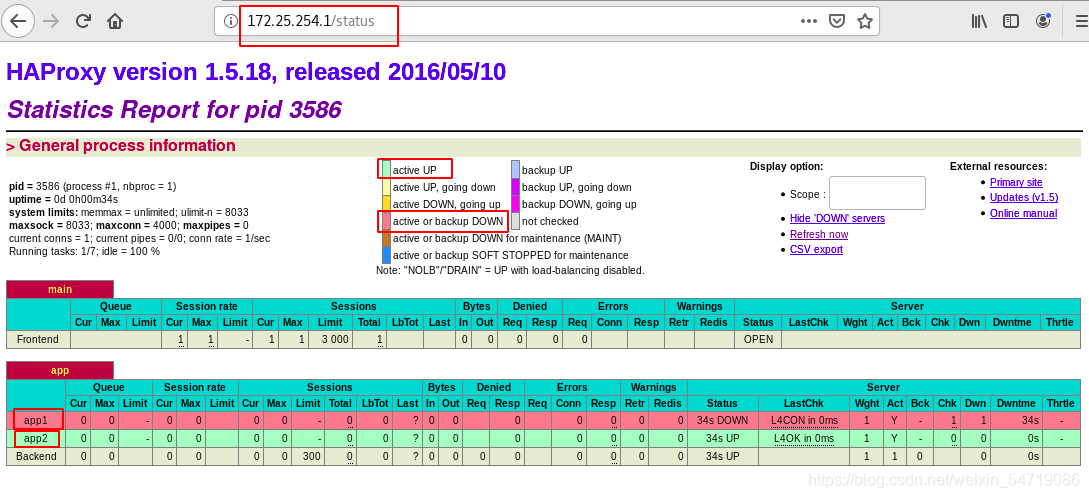Click the red active or backup DOWN swatch
This screenshot has width=1089, height=498.
click(386, 222)
